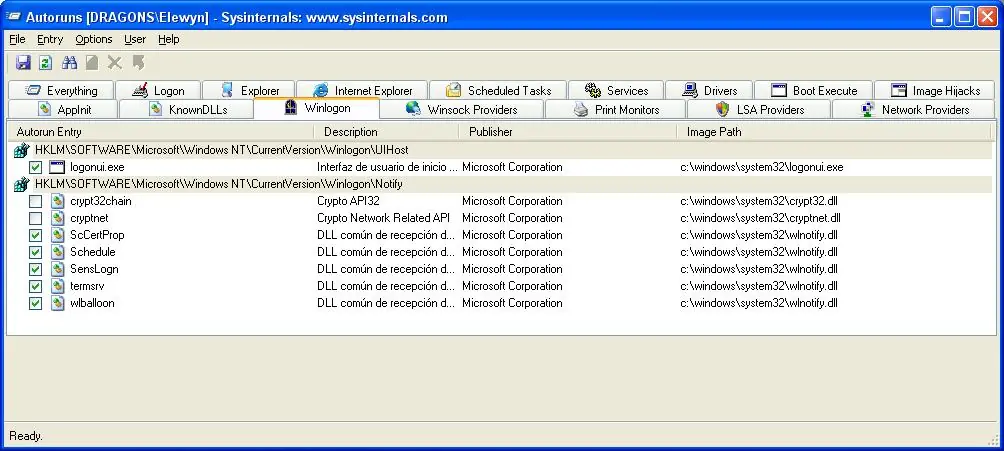Click the registry icon beside the UIHost key

coord(22,151)
